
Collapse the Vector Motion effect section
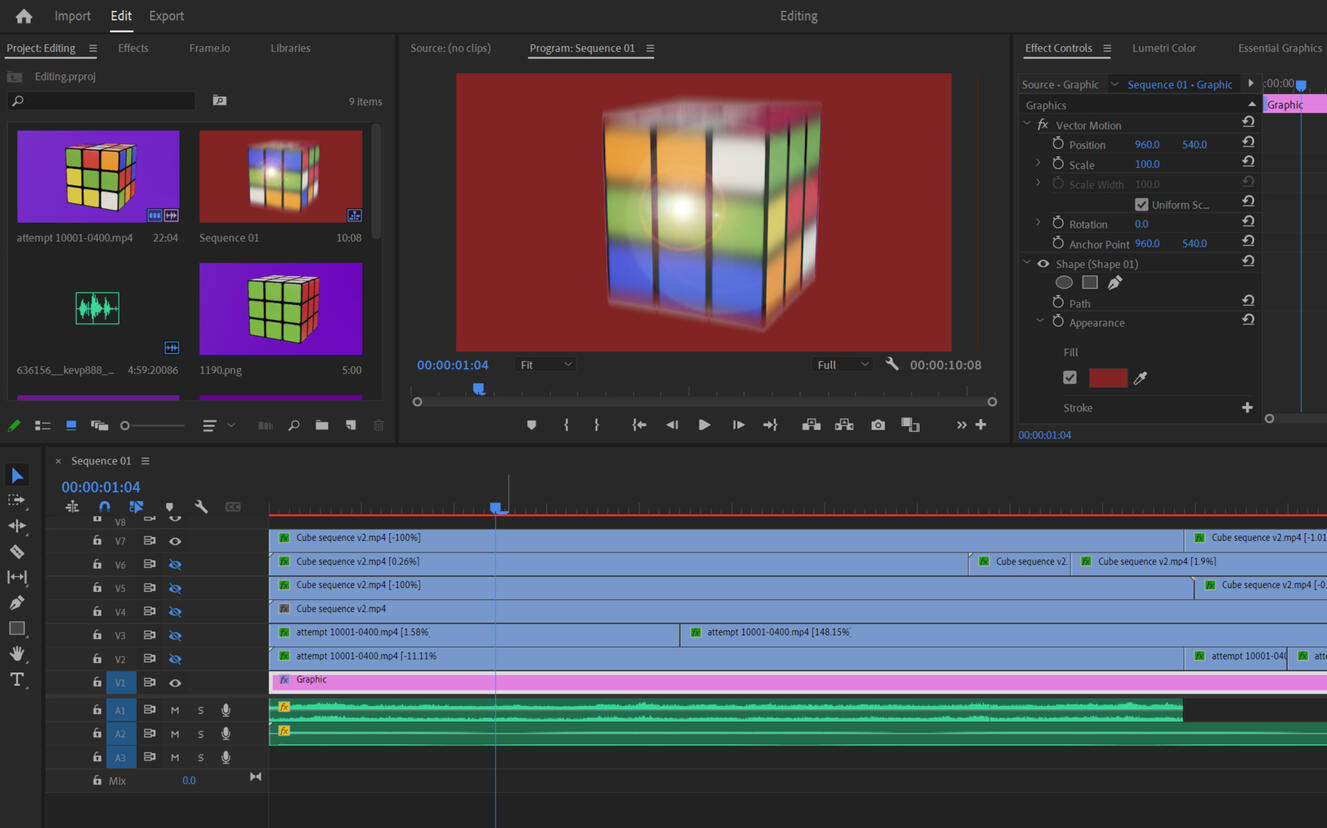tap(1027, 125)
